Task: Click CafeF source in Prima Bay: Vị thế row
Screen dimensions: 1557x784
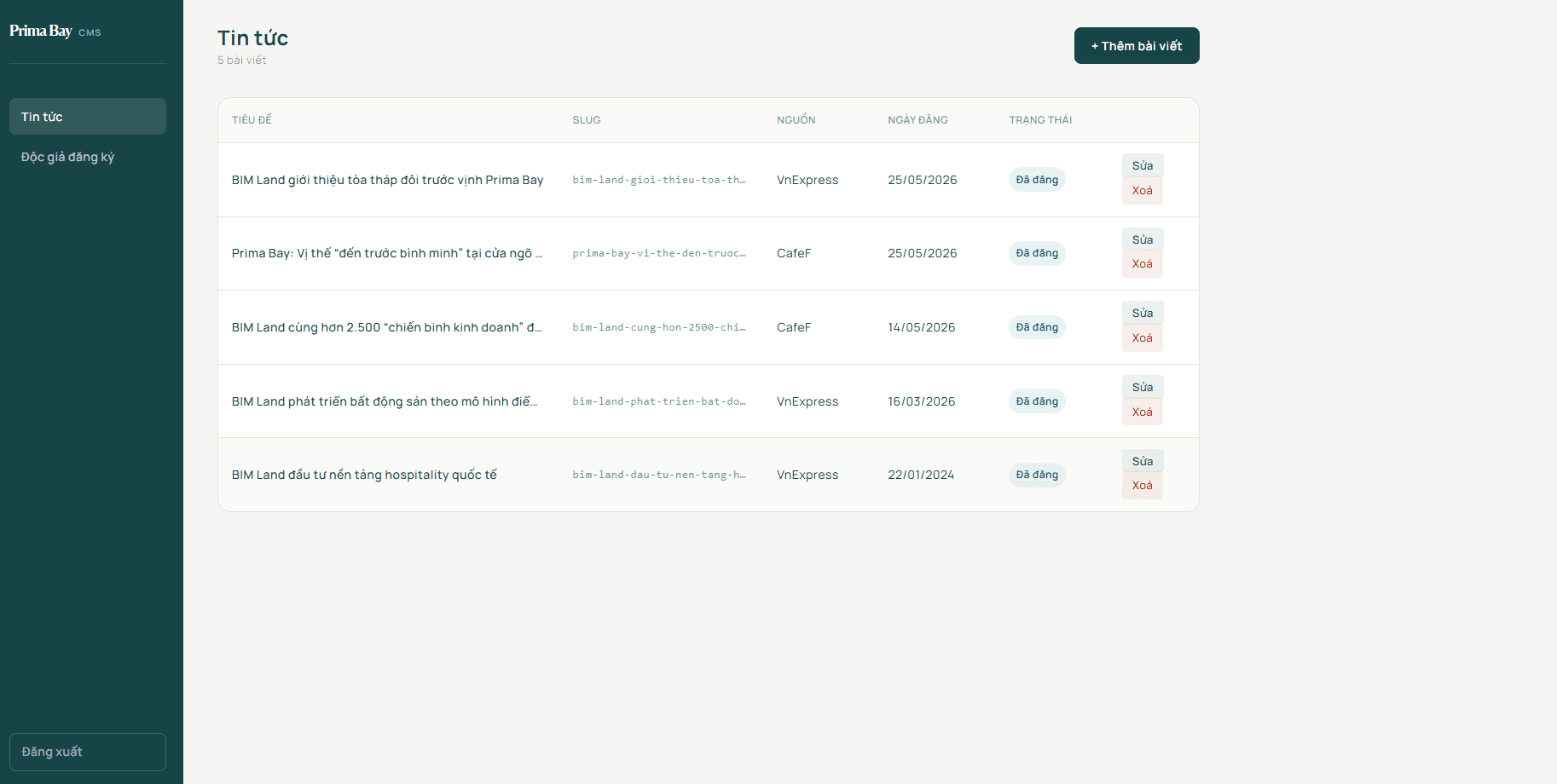Action: click(794, 253)
